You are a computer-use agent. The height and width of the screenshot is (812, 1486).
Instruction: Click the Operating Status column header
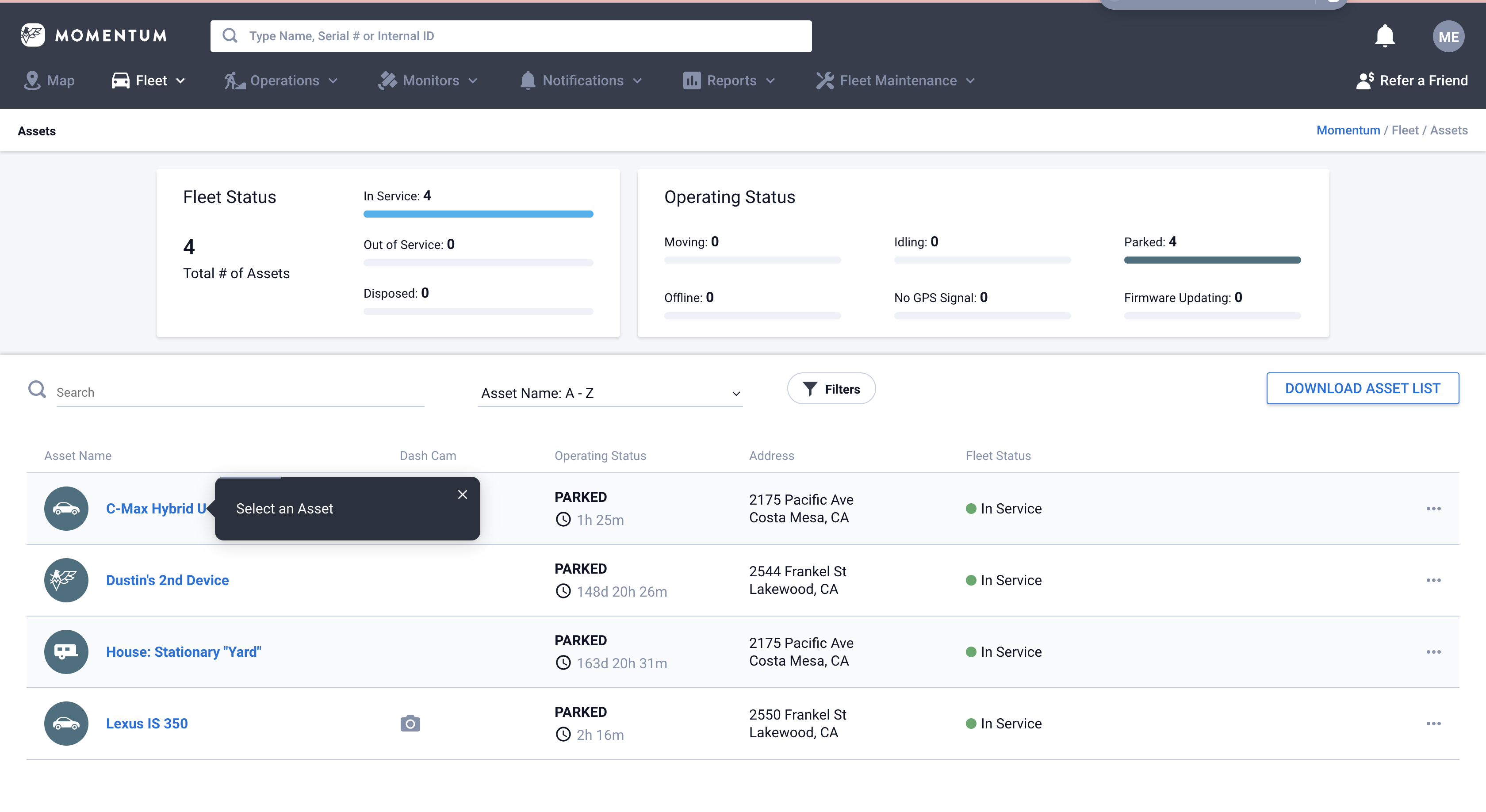[x=600, y=456]
